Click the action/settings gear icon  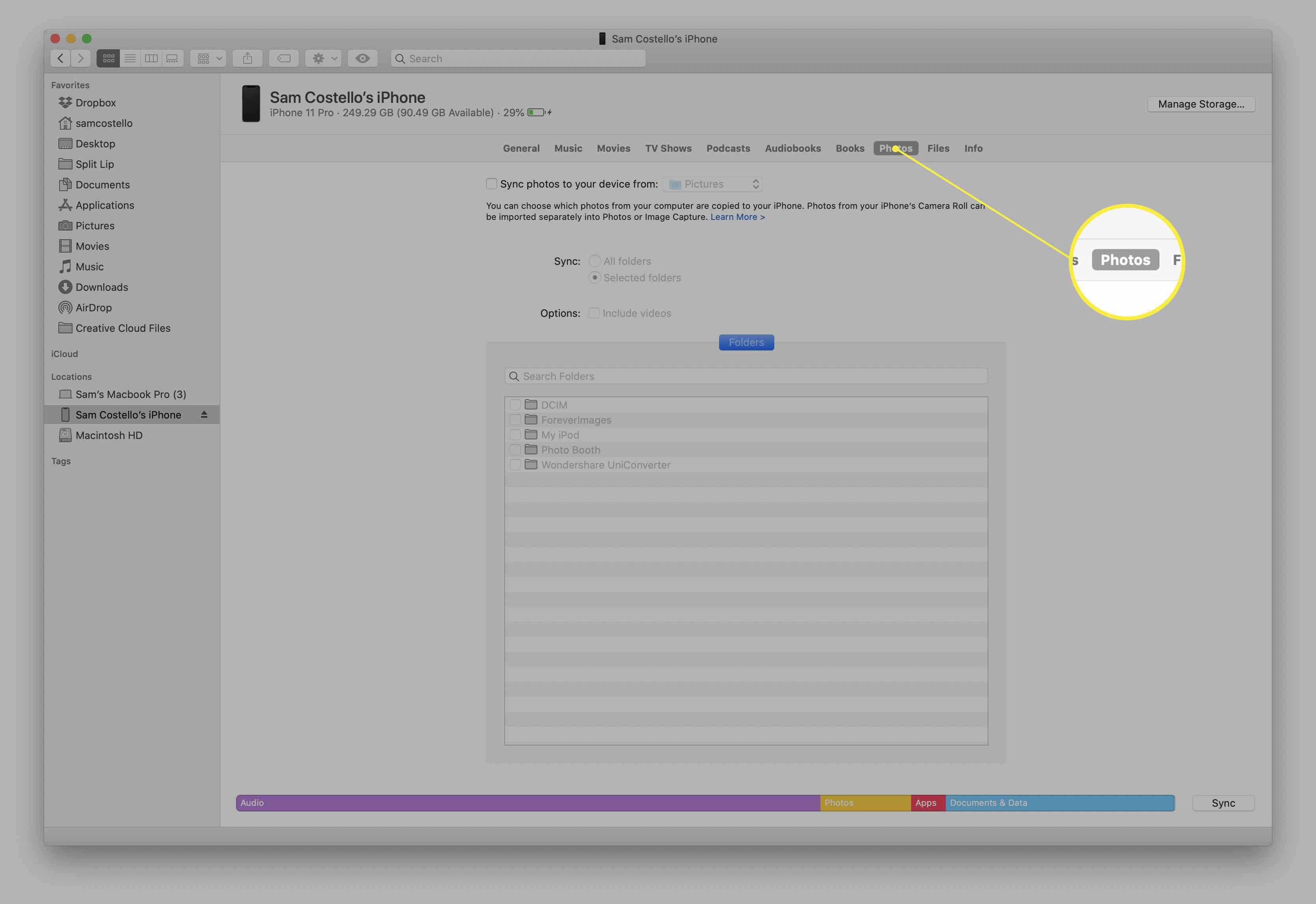[x=322, y=58]
